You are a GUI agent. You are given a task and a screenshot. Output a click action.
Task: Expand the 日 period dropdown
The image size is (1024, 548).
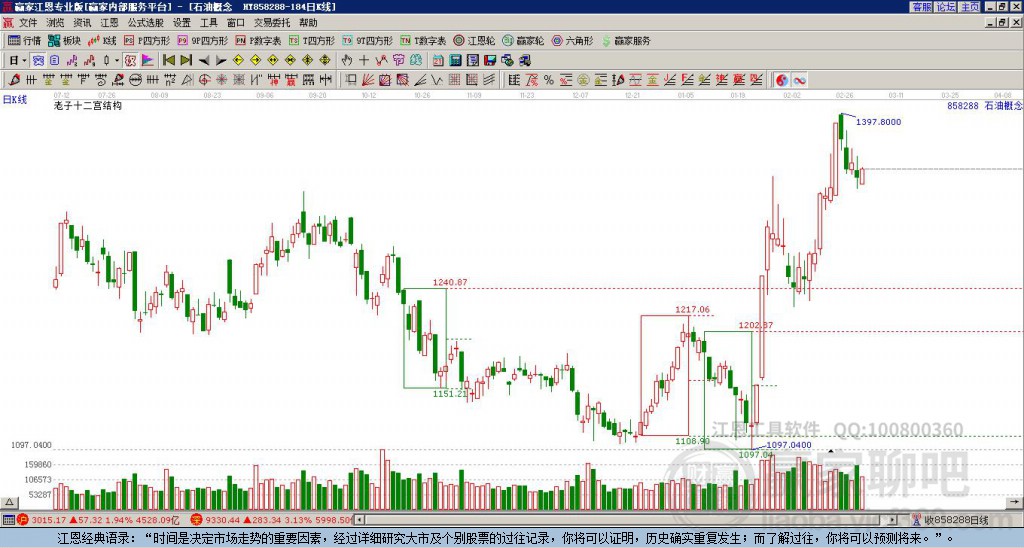pos(24,61)
